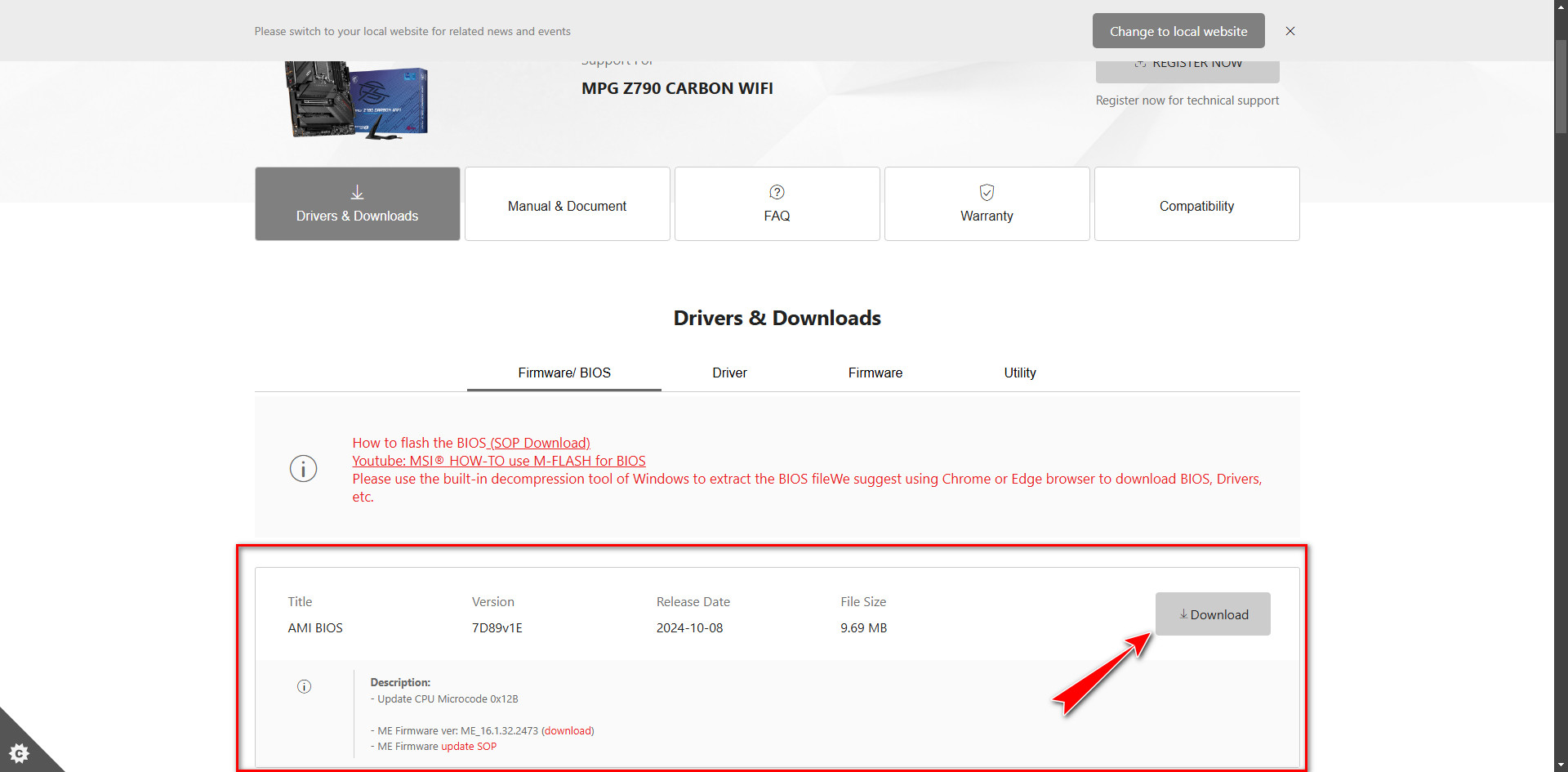Click Register now for technical support text
Viewport: 1568px width, 772px height.
(x=1187, y=100)
